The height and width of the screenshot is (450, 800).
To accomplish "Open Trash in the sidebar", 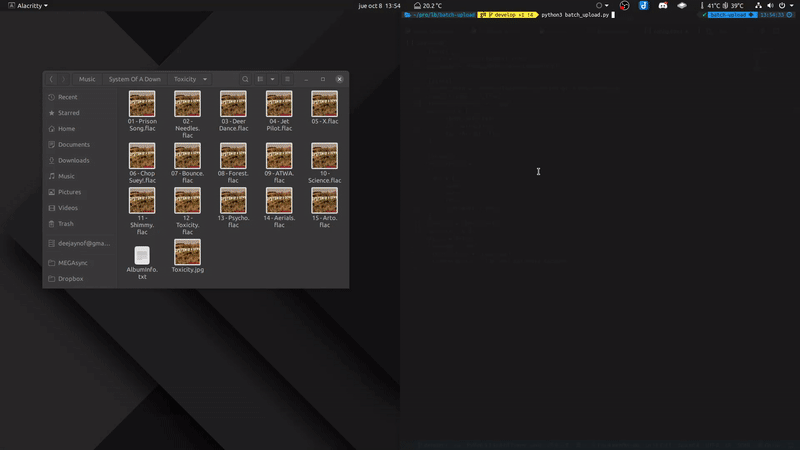I will tap(80, 223).
